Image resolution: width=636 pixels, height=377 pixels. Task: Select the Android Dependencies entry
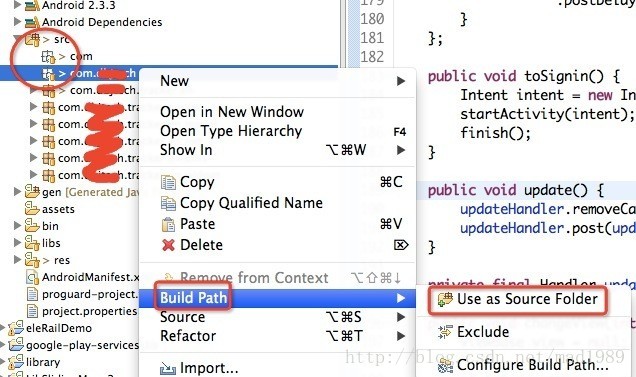tap(102, 22)
